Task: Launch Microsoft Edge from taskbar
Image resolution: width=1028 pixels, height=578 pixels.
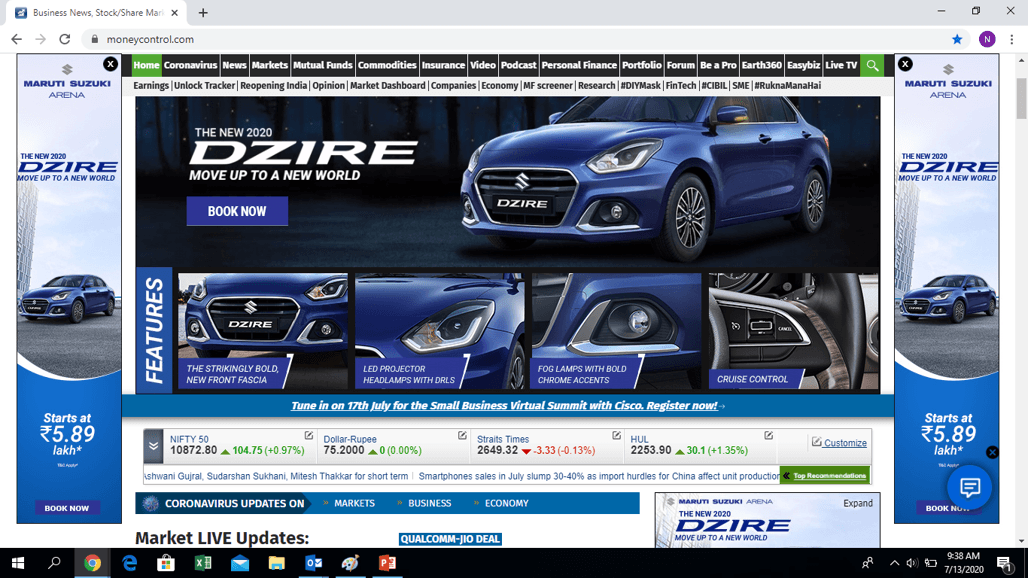Action: coord(129,563)
